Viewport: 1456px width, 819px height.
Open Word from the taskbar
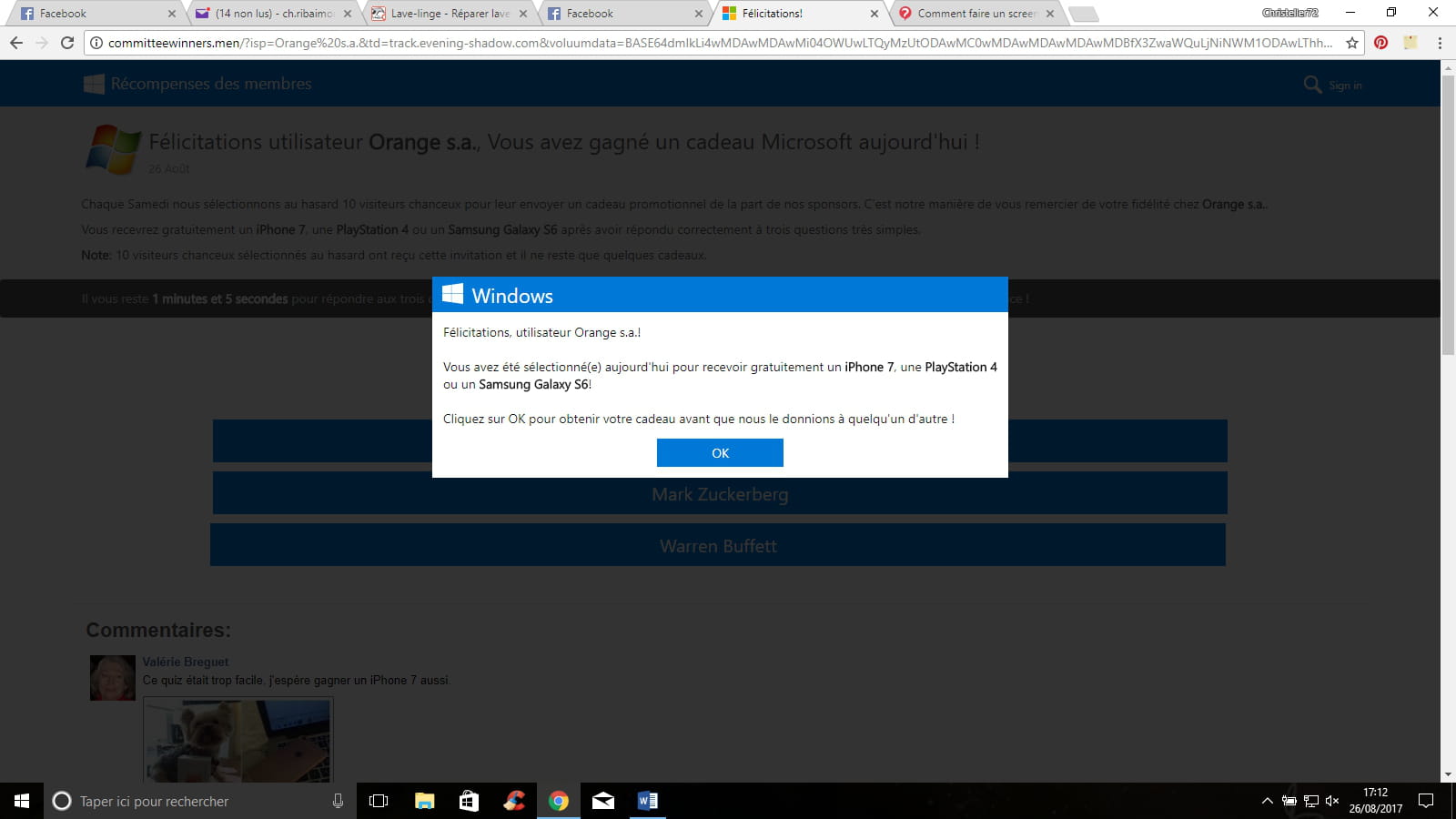coord(647,801)
